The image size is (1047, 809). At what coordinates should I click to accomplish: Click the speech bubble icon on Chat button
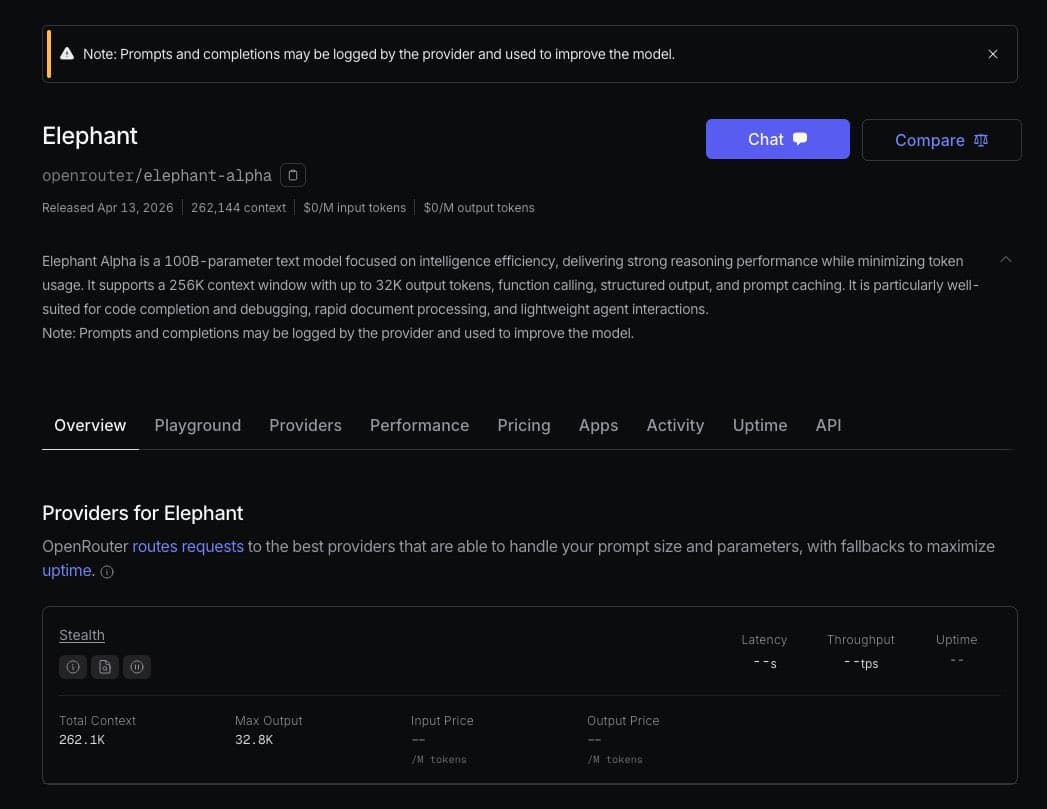(800, 139)
